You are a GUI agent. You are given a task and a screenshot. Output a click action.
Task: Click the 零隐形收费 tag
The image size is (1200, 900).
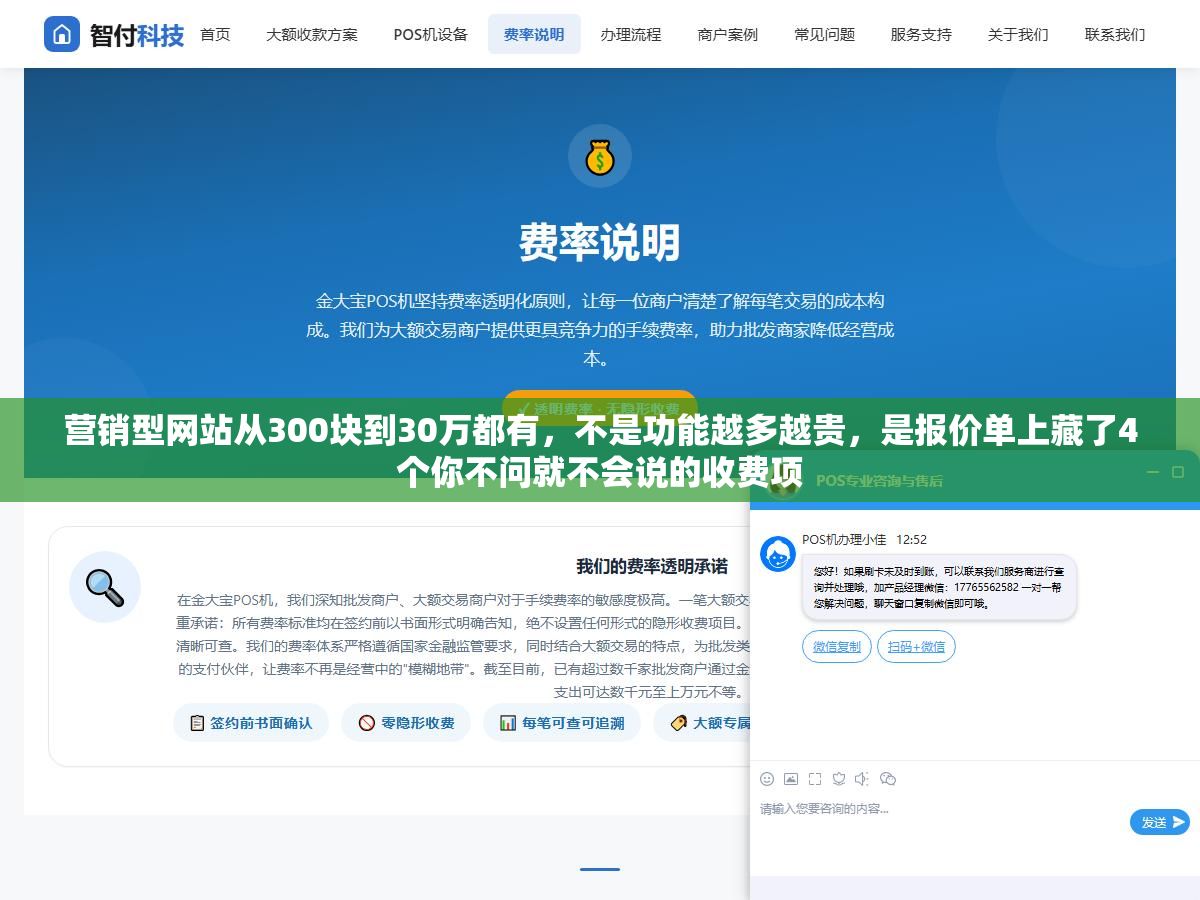[406, 722]
